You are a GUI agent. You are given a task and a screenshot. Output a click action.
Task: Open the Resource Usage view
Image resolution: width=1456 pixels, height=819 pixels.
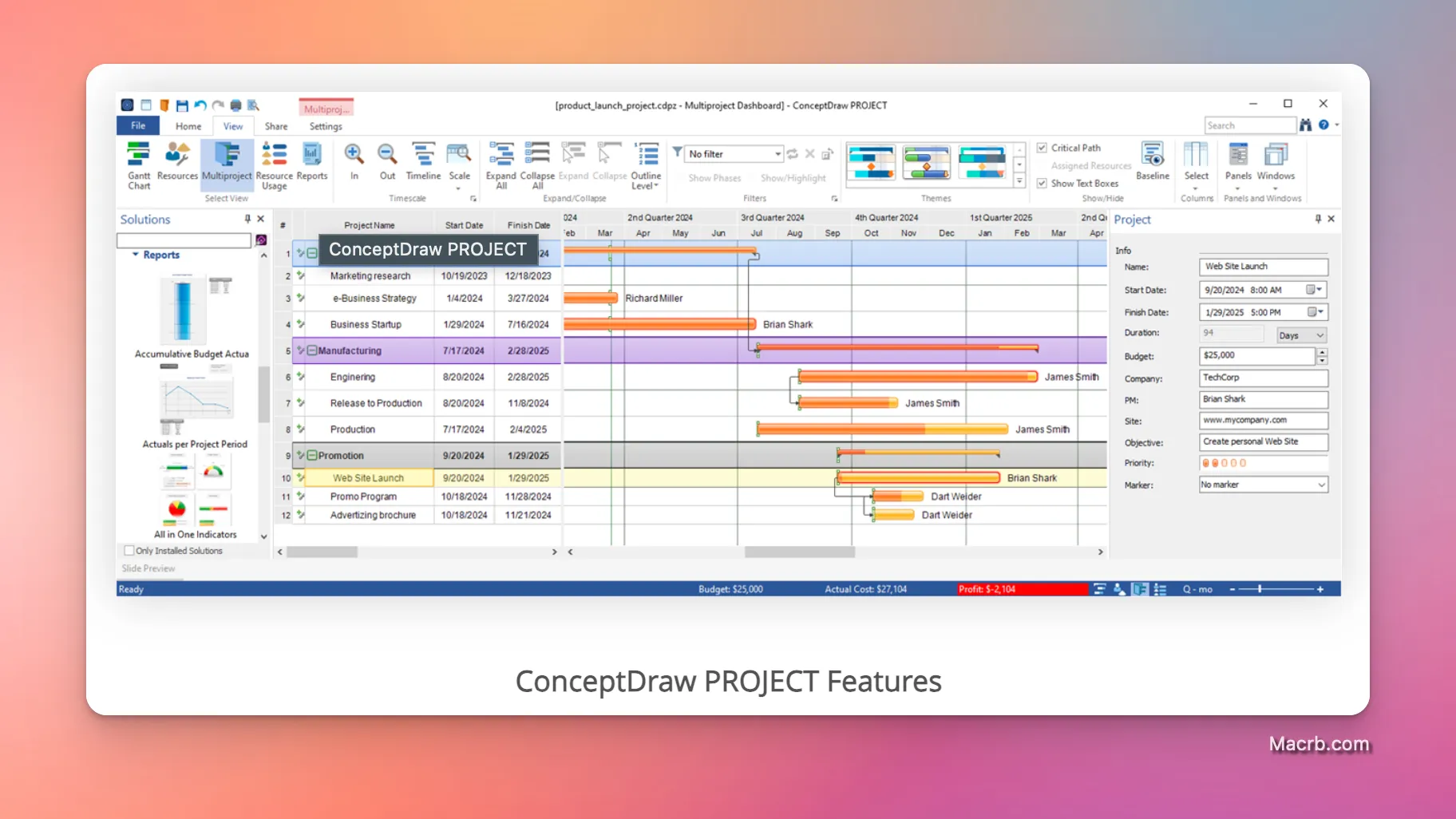coord(274,166)
